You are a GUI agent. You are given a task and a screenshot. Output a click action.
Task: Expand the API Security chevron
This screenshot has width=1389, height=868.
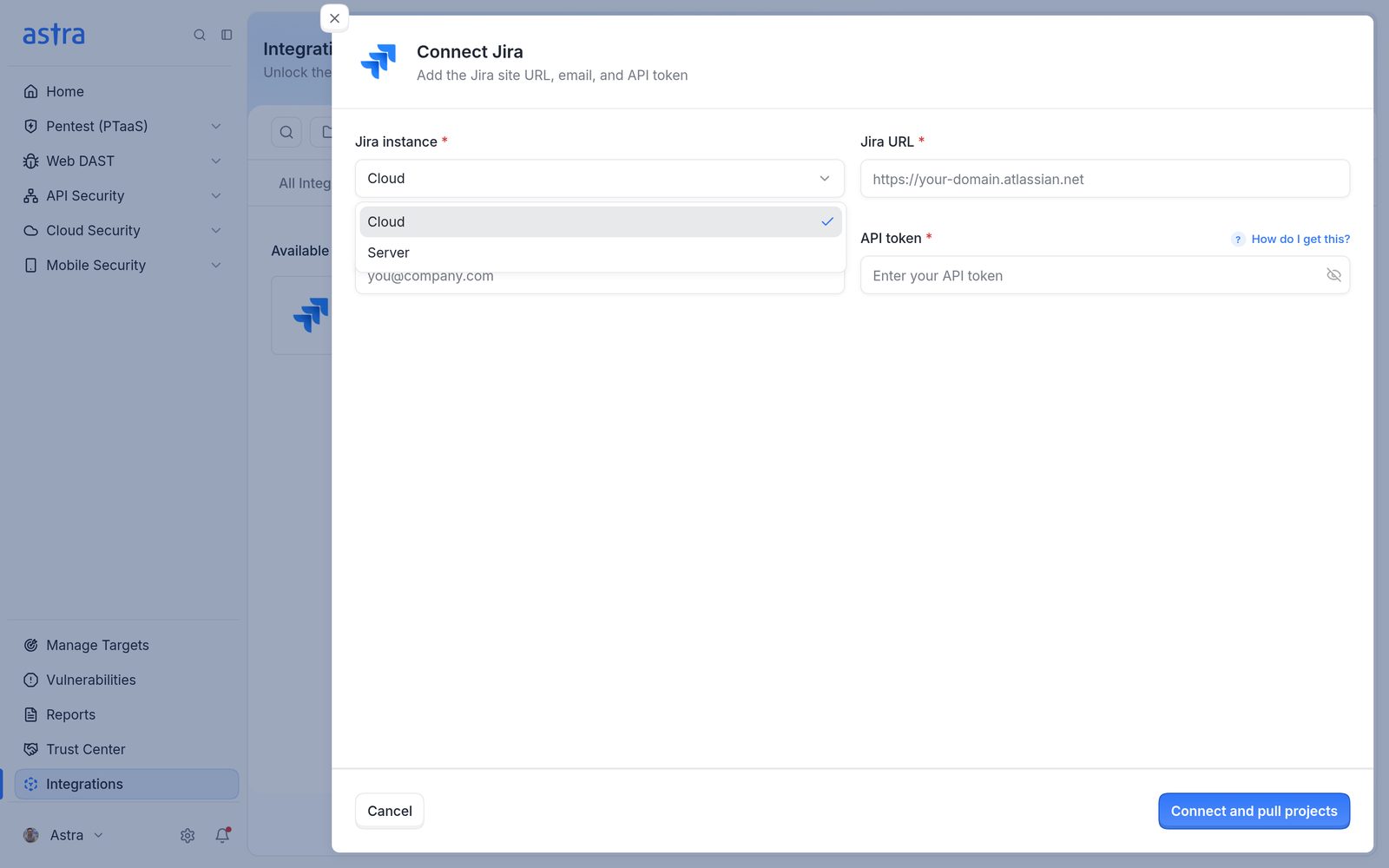[216, 195]
